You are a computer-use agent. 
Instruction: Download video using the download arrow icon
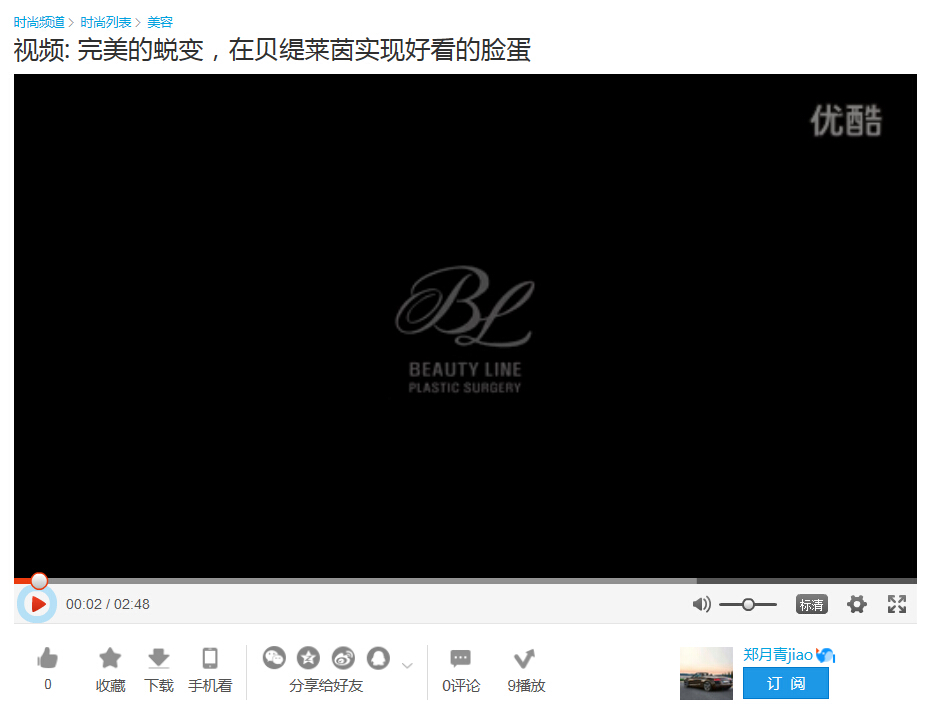(158, 658)
